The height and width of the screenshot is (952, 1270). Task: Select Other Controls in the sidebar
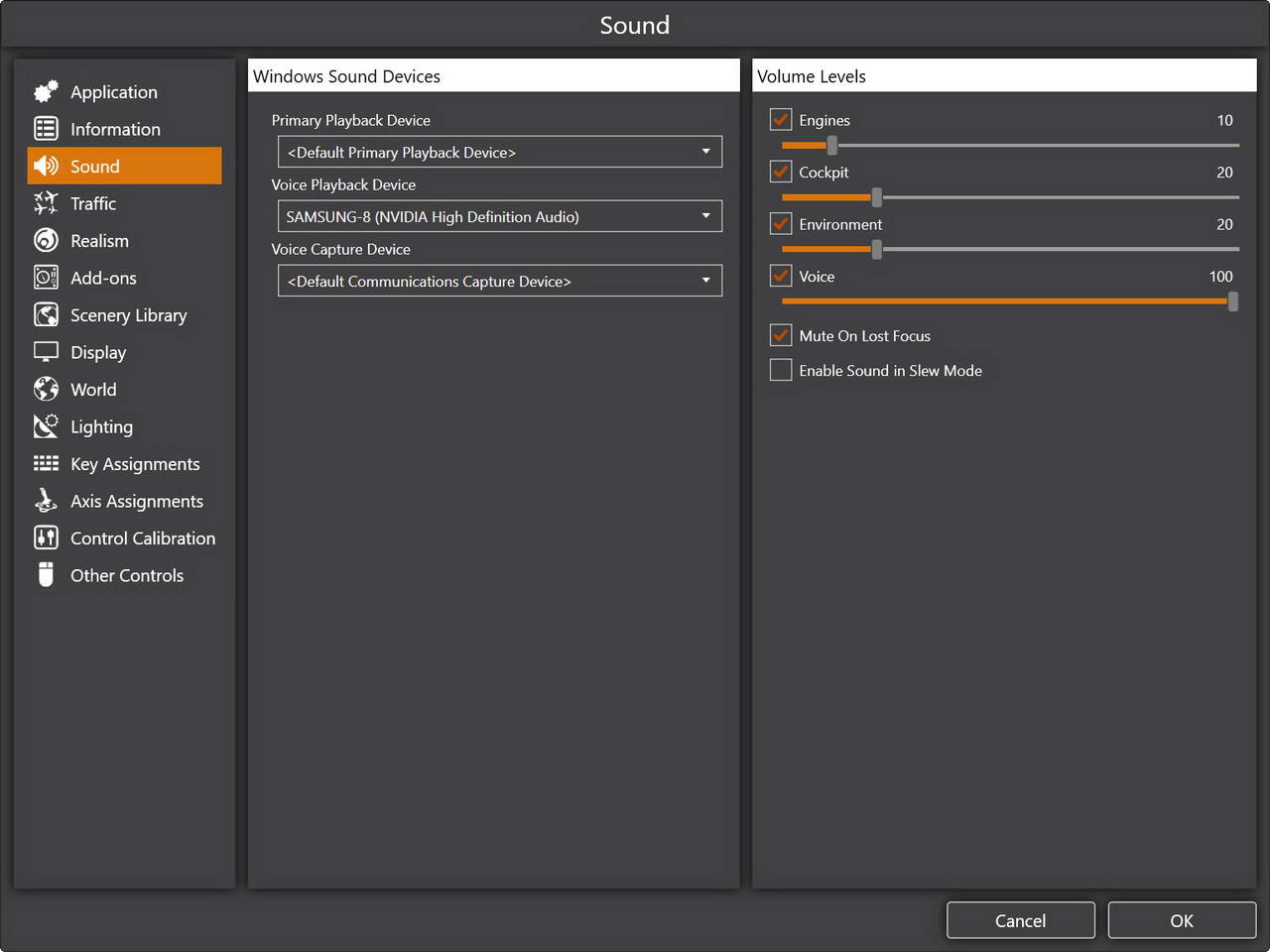pyautogui.click(x=126, y=576)
